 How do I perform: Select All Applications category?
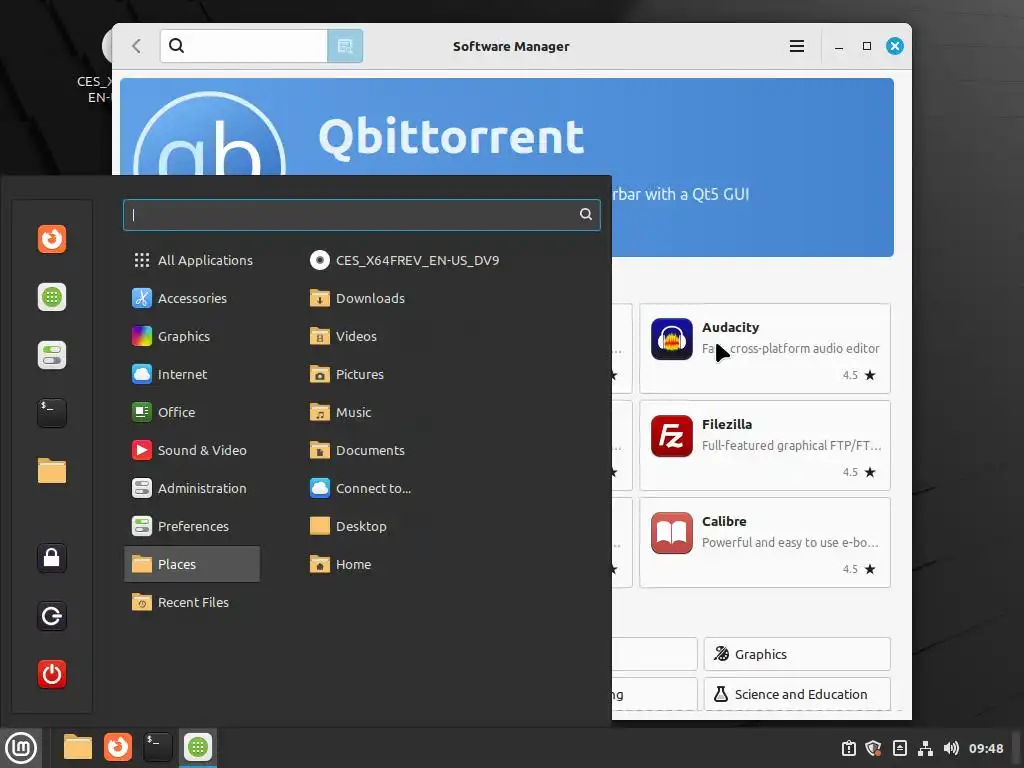coord(192,260)
